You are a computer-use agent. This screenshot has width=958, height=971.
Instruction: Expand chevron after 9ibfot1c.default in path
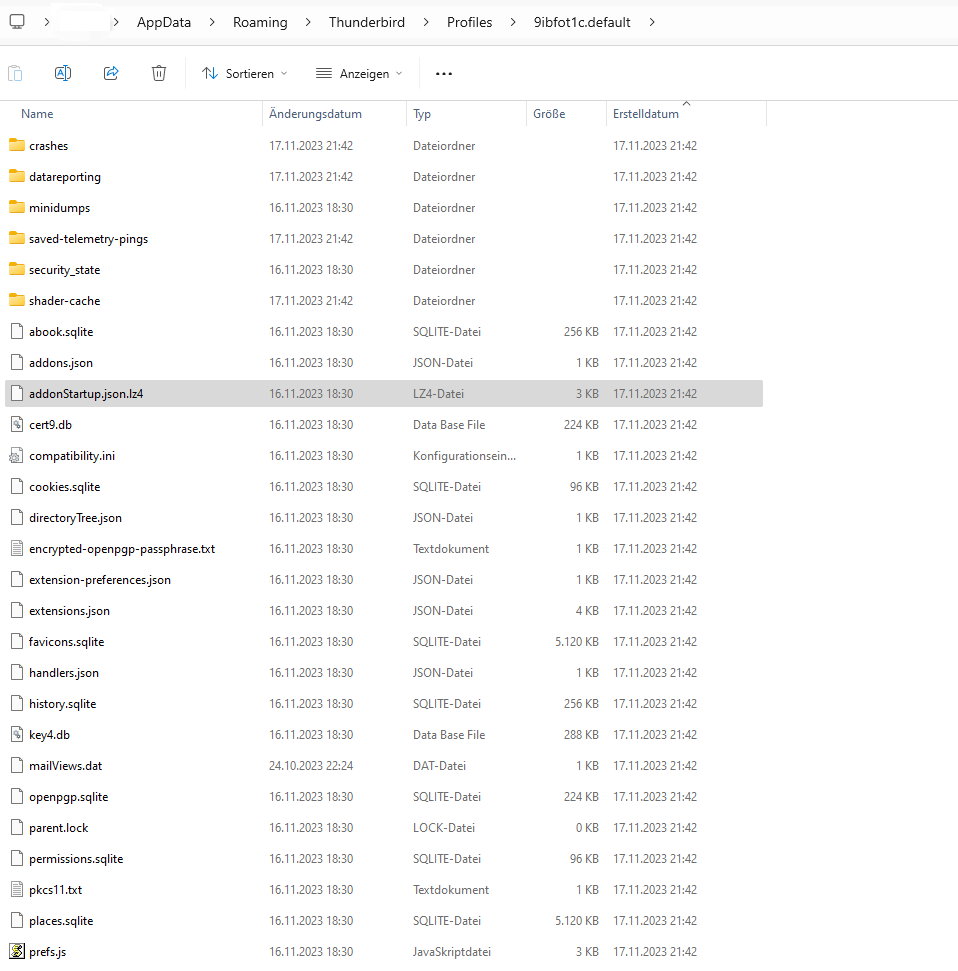(x=653, y=22)
